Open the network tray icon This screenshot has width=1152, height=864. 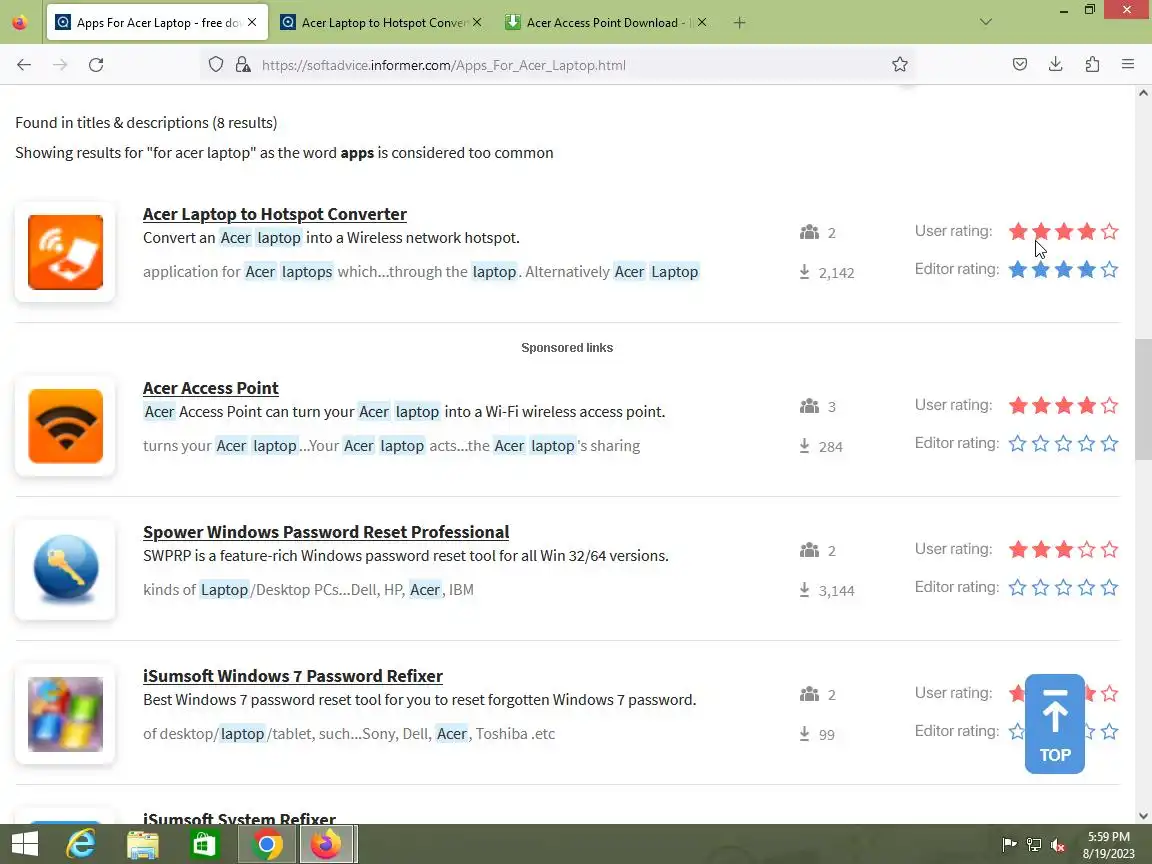click(1034, 845)
